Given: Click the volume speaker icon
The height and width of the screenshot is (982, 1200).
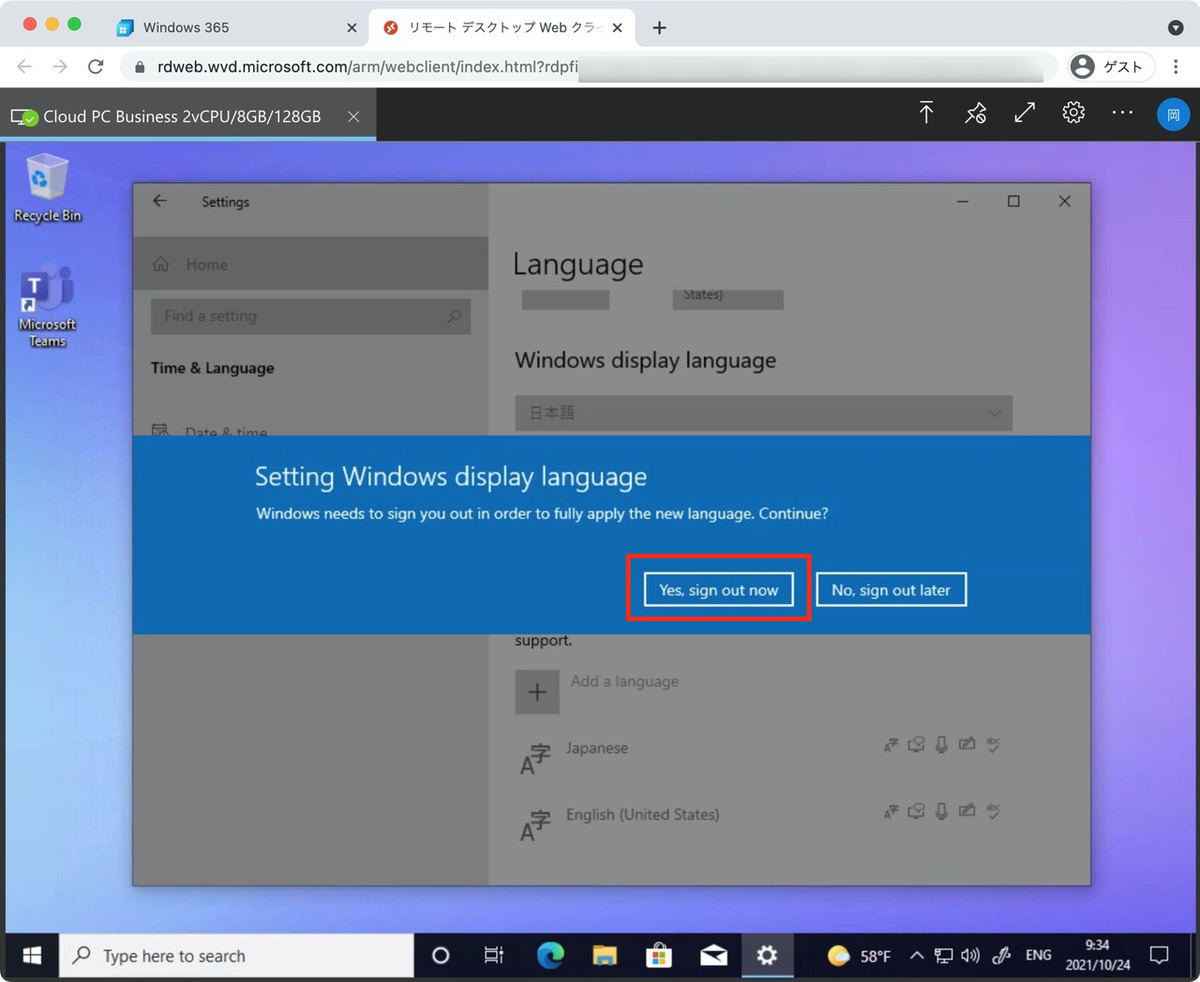Looking at the screenshot, I should point(970,956).
